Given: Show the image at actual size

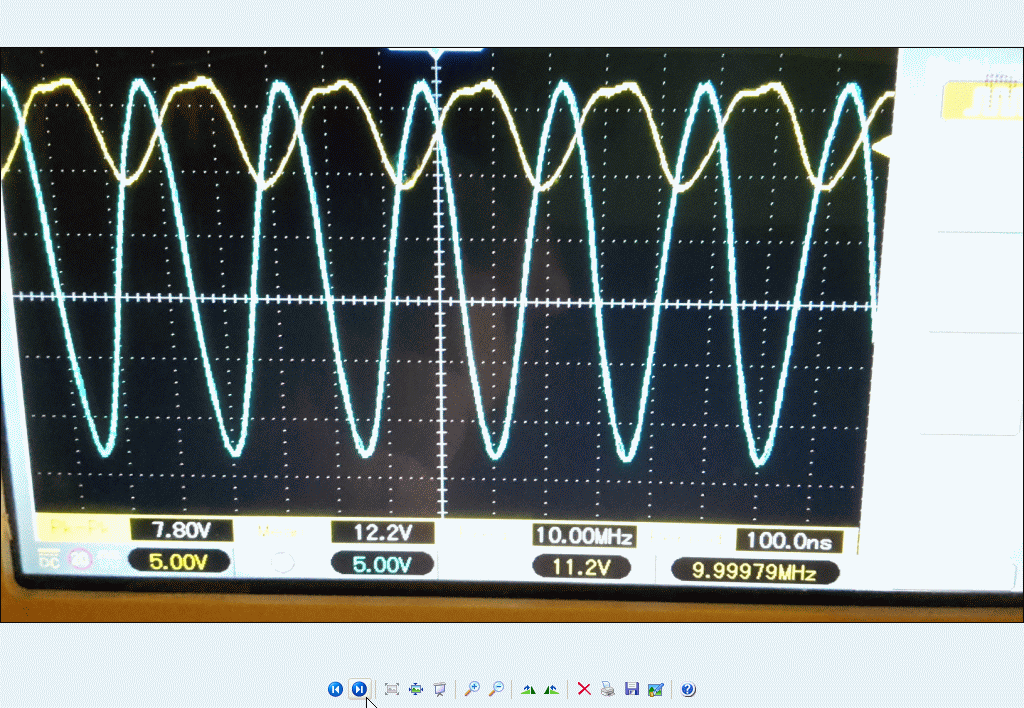Looking at the screenshot, I should point(416,689).
